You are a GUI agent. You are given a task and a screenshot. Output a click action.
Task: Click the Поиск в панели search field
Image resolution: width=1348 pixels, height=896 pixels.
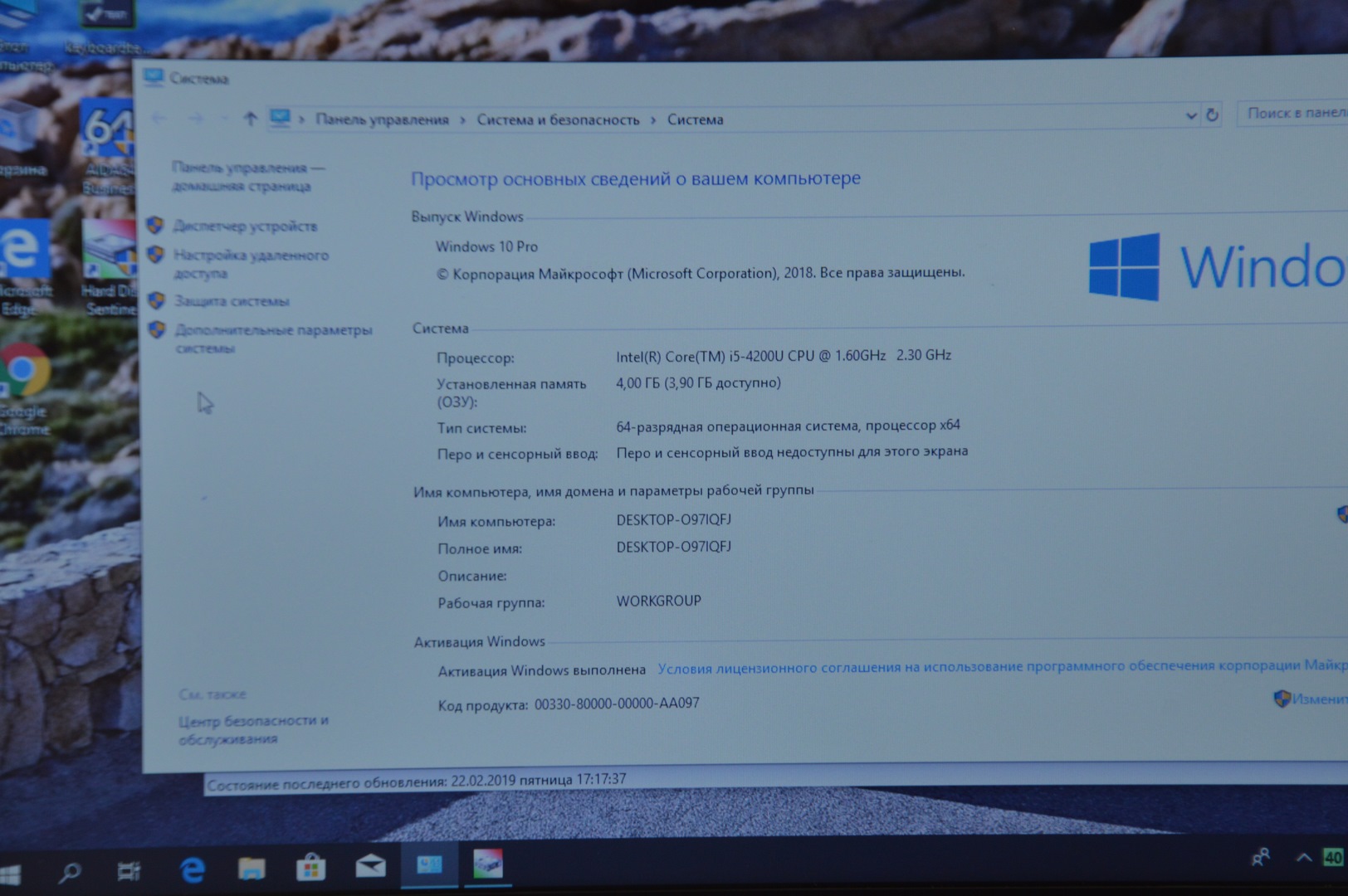[1292, 113]
